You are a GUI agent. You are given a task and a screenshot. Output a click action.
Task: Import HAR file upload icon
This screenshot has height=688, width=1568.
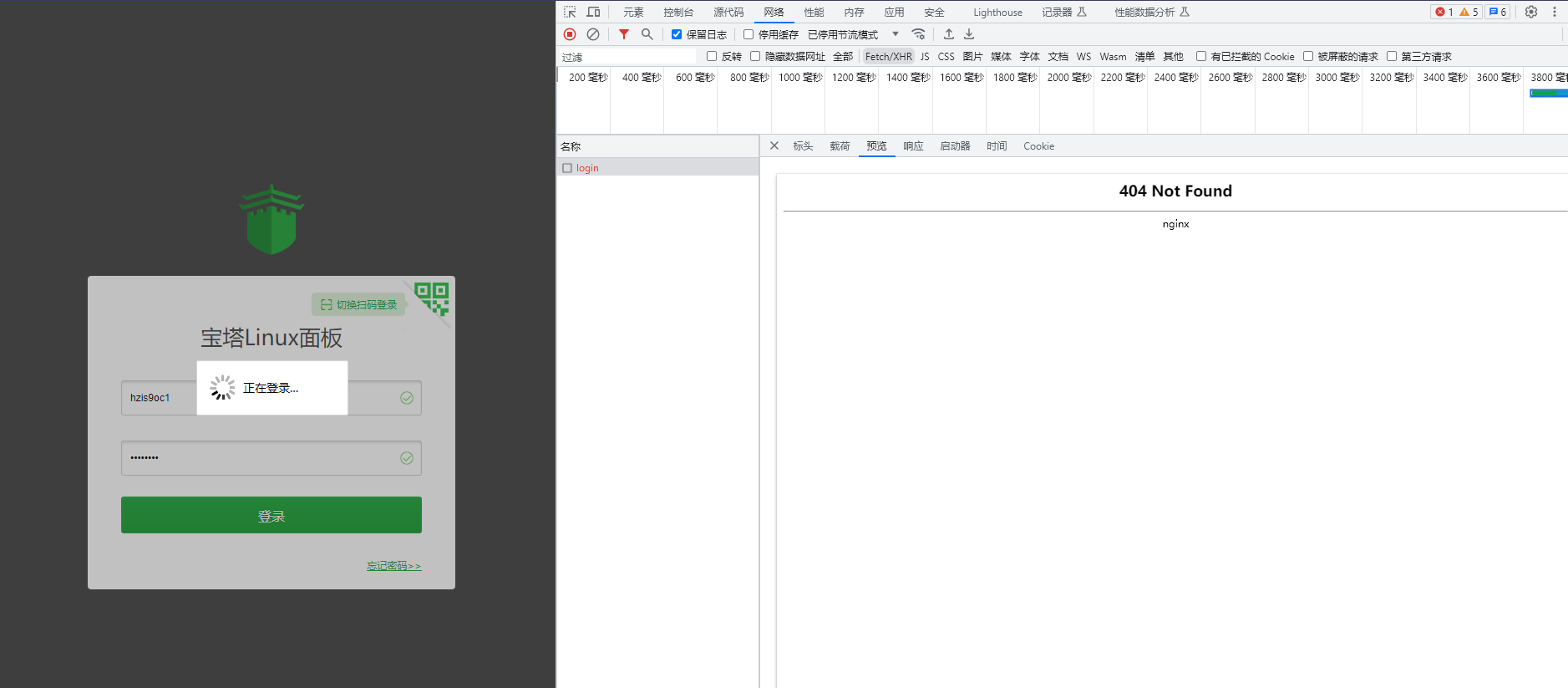[x=949, y=34]
